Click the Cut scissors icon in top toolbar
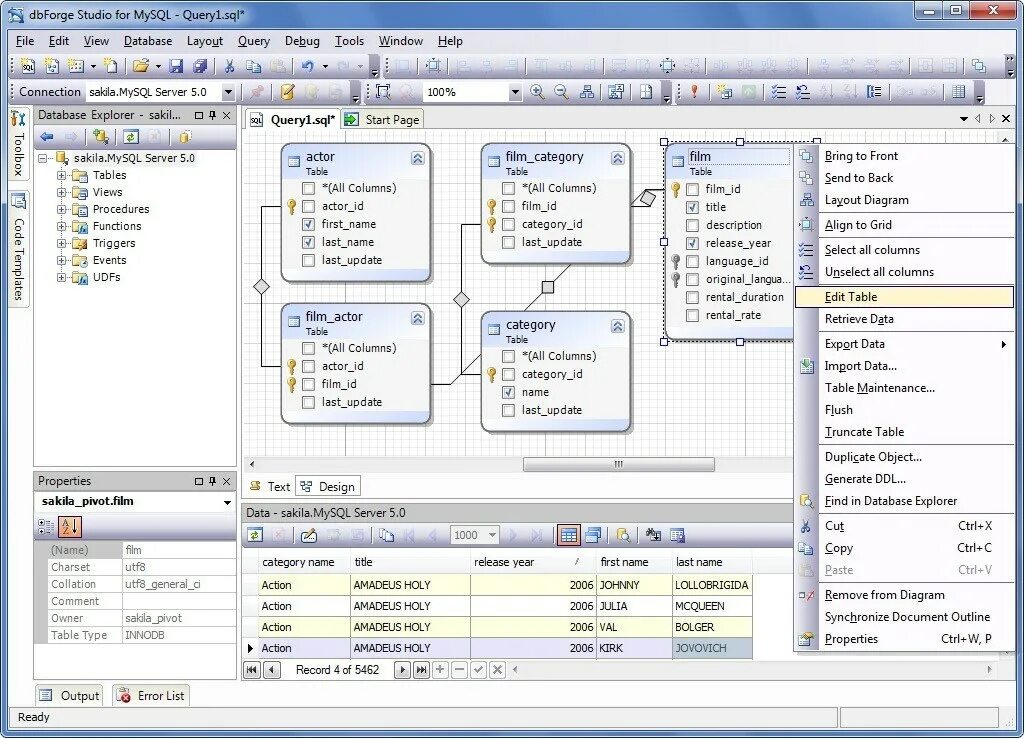Viewport: 1025px width, 739px height. [x=229, y=65]
